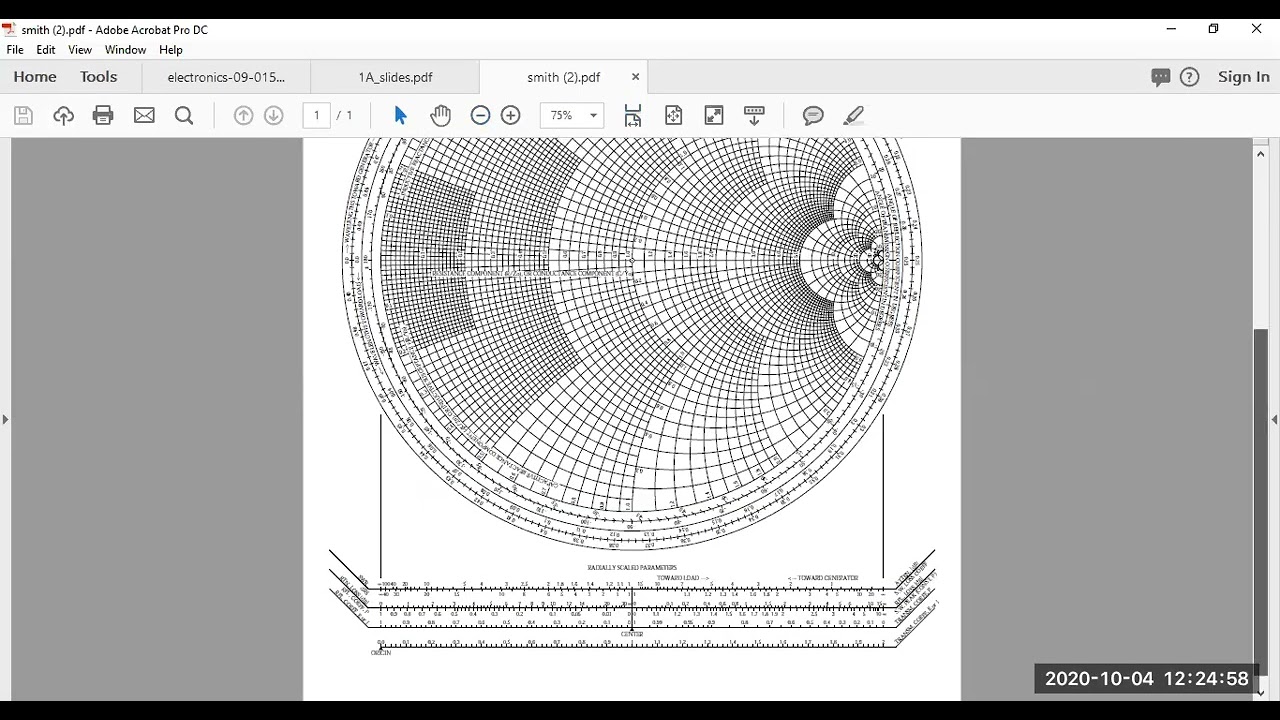
Task: Click the page number input field
Action: [x=317, y=116]
